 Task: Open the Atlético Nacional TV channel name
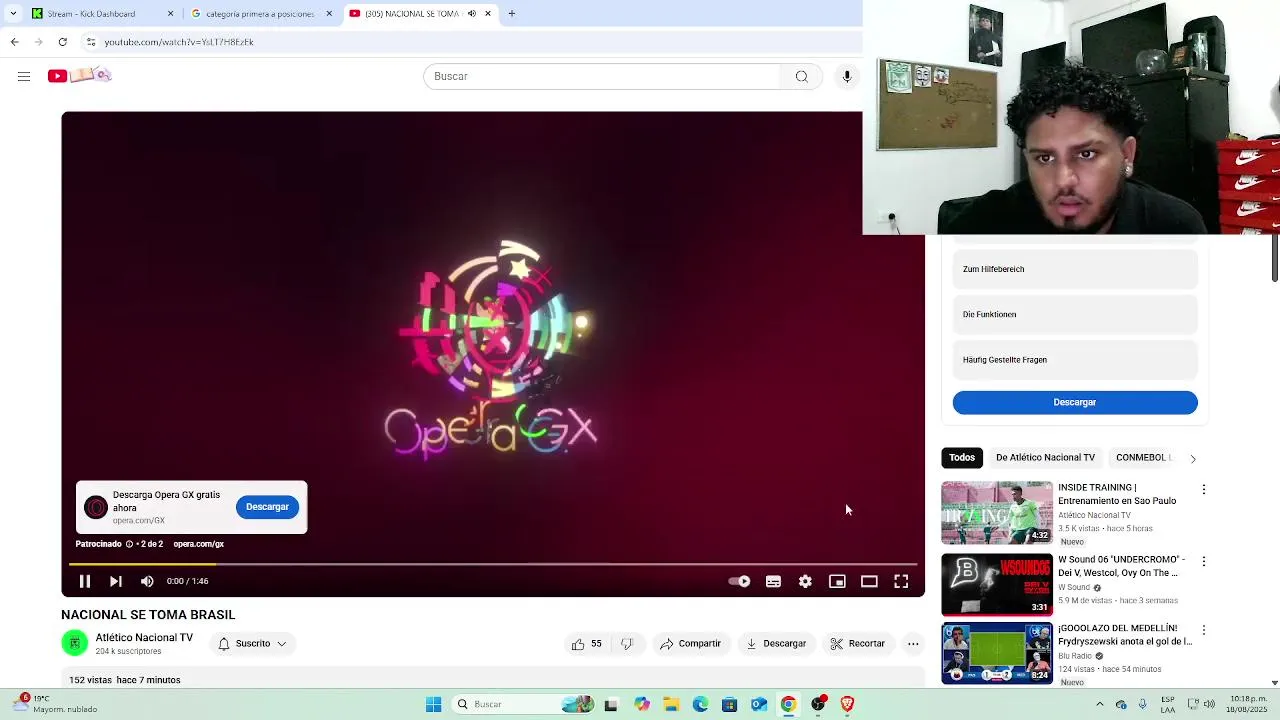coord(144,637)
